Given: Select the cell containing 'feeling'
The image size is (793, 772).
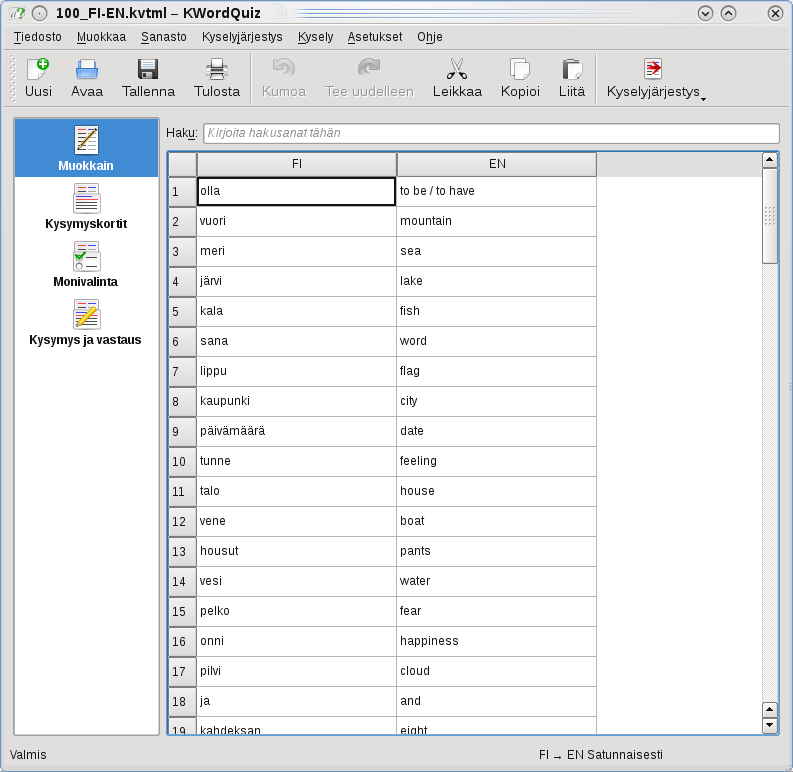Looking at the screenshot, I should 497,461.
